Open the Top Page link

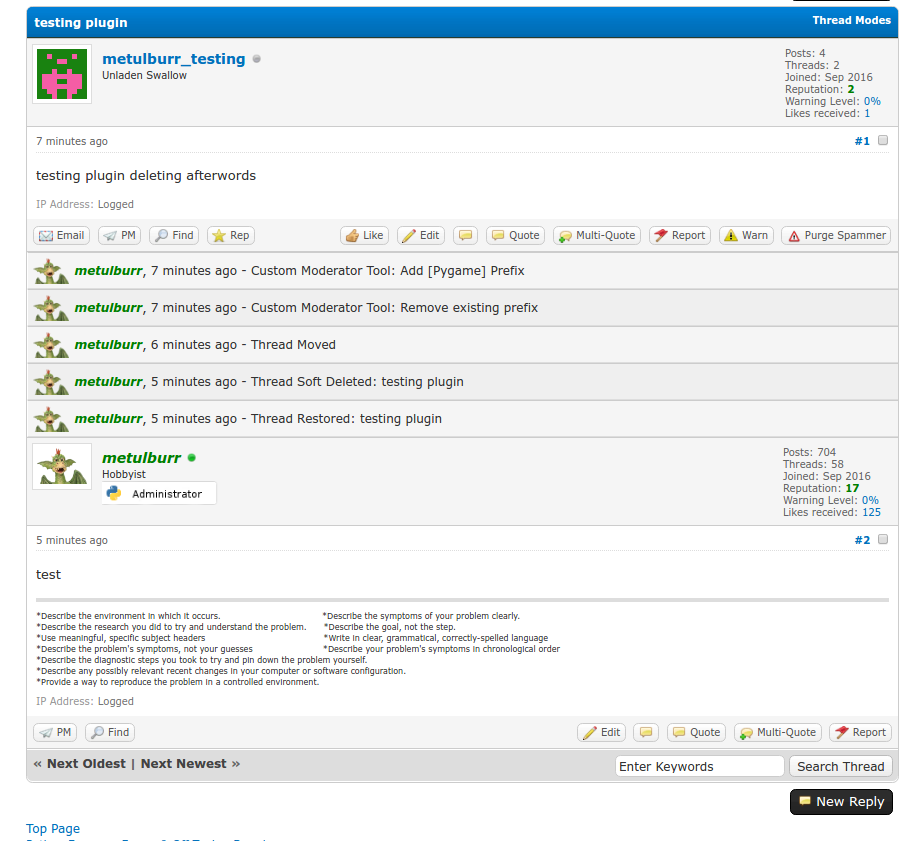point(53,829)
